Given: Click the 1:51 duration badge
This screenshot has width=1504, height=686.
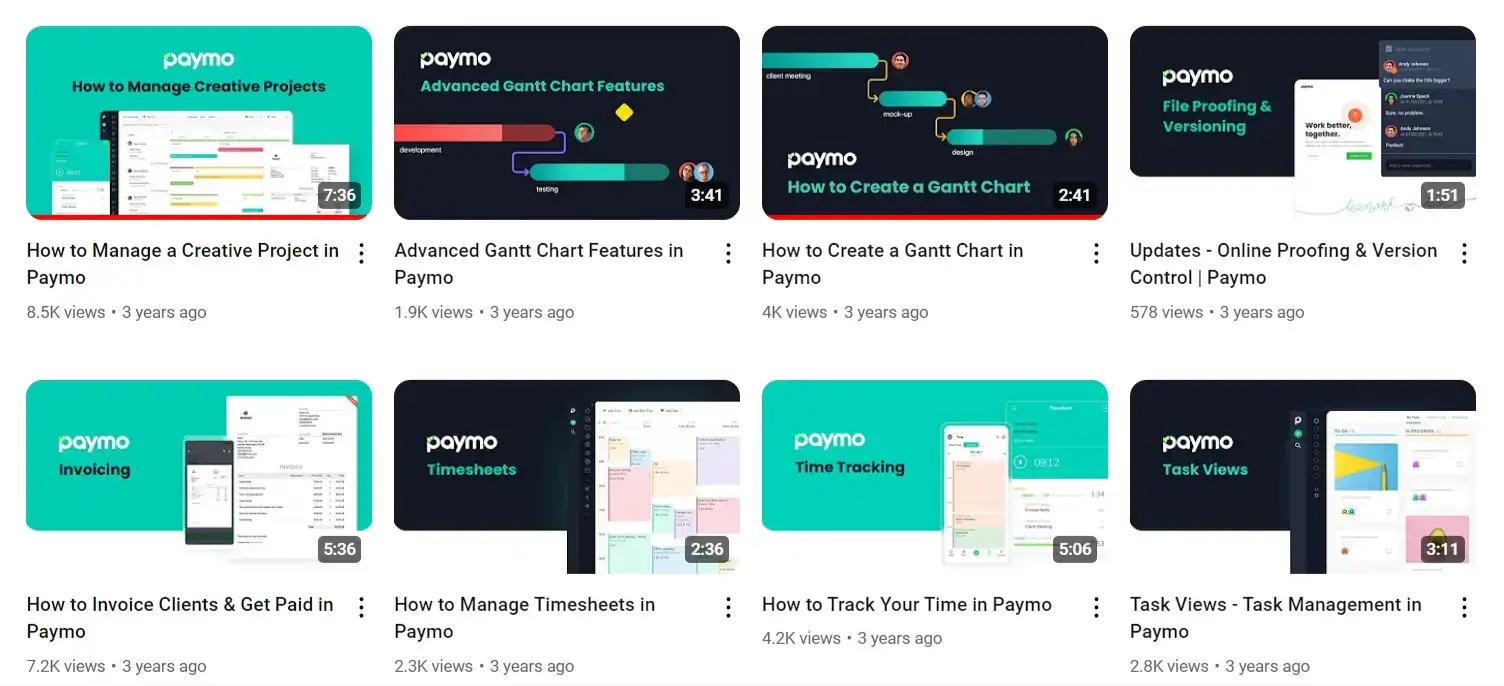Looking at the screenshot, I should click(1443, 195).
